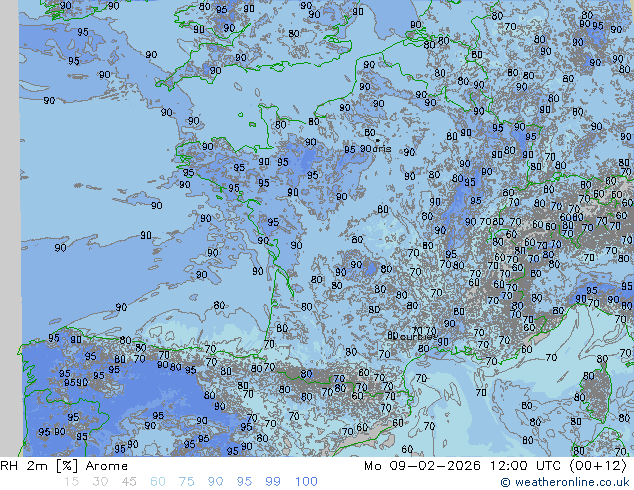Click the '(00+12)' forecast offset text
The image size is (634, 490).
pyautogui.click(x=598, y=466)
